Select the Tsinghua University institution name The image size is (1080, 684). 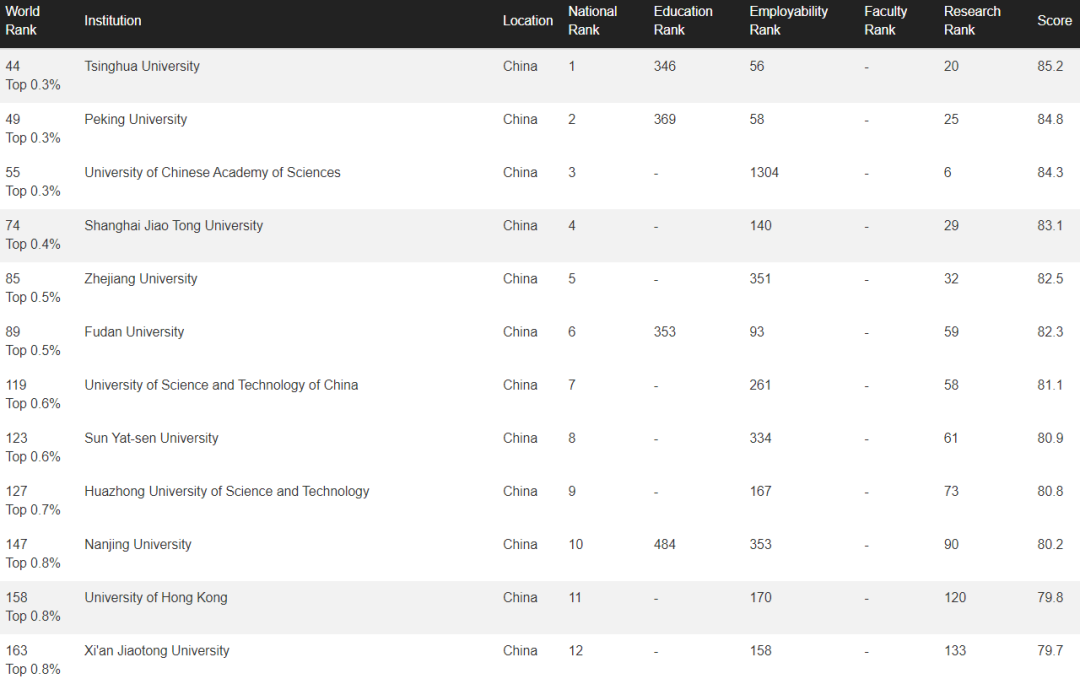(142, 66)
